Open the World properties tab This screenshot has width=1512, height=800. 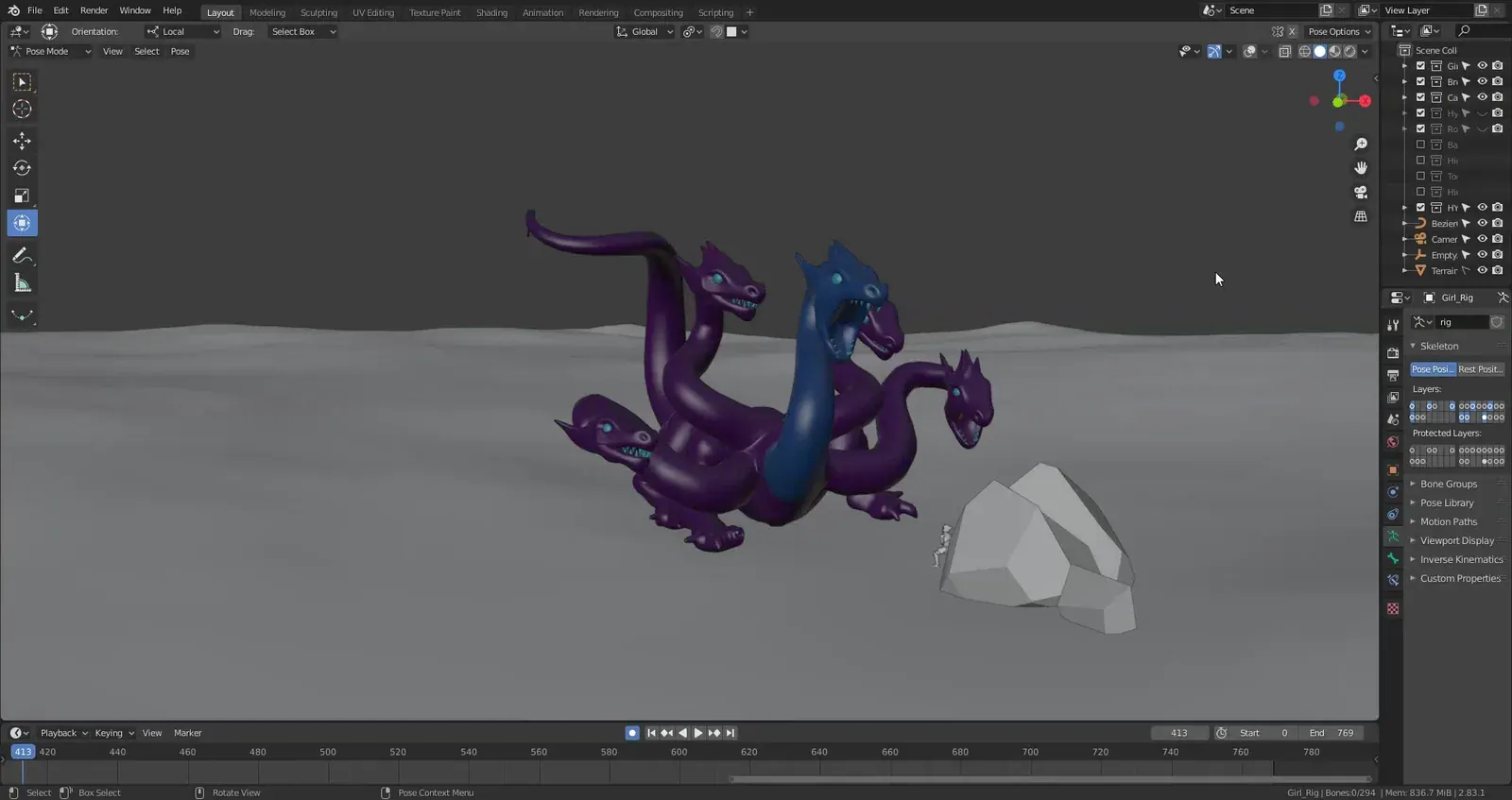tap(1393, 442)
